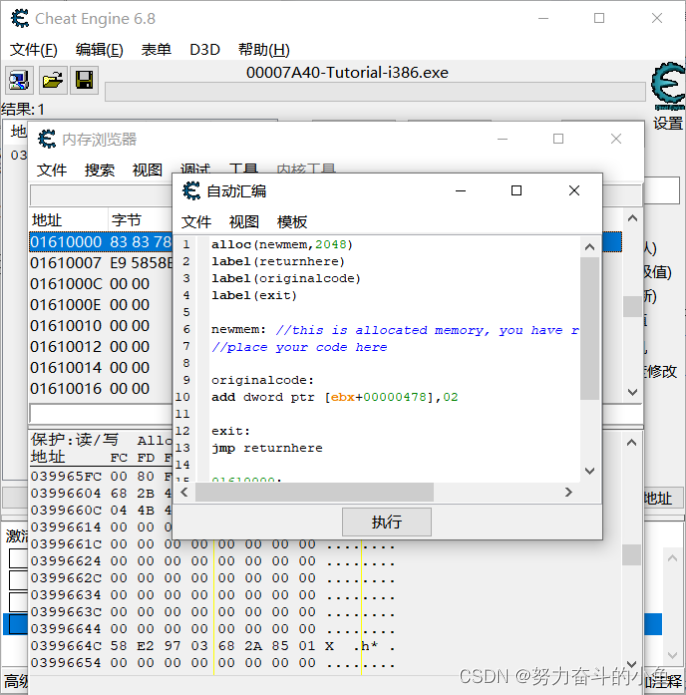Screen dimensions: 686x695
Task: Click the 执行 execute button
Action: 386,522
